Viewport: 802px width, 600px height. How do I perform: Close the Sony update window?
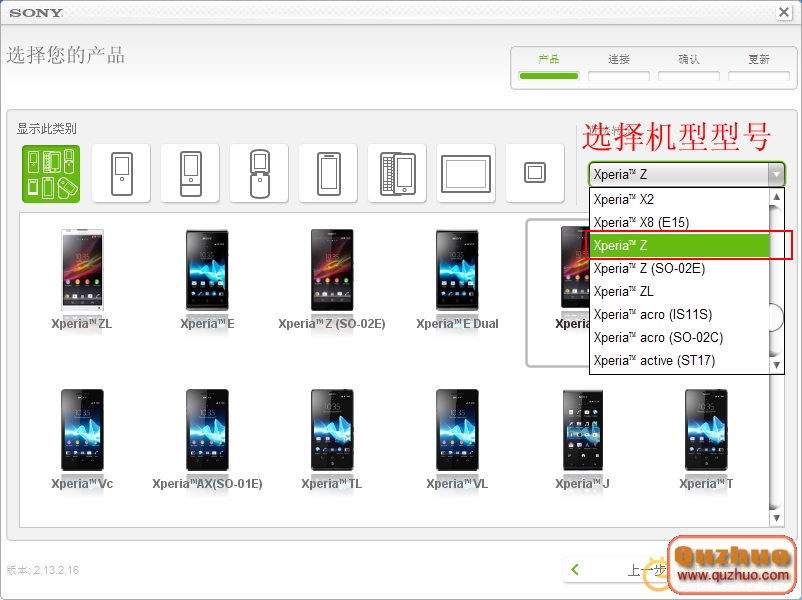[x=784, y=12]
